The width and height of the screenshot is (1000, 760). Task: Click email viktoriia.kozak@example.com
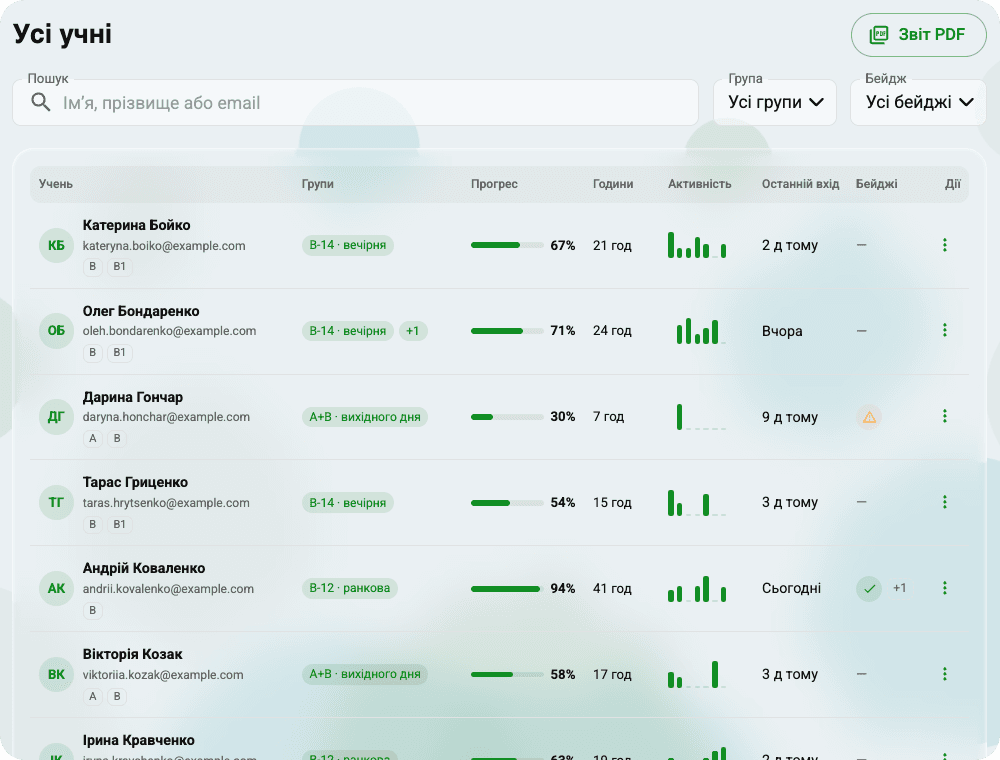(x=163, y=675)
